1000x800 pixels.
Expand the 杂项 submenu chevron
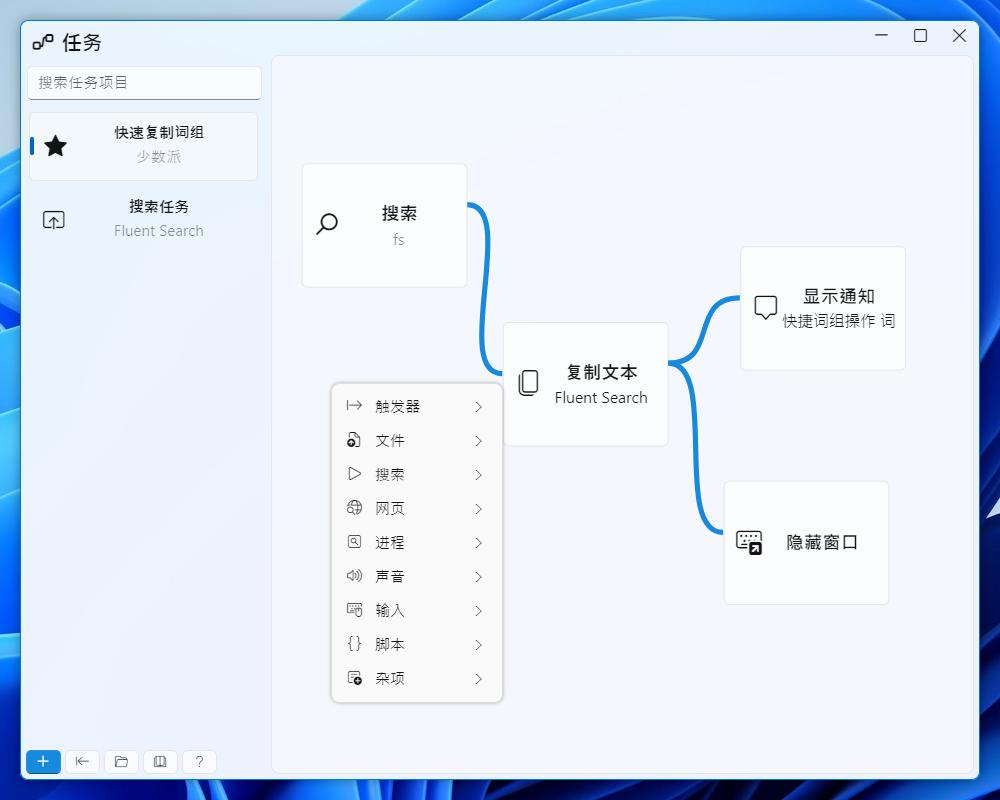(478, 679)
